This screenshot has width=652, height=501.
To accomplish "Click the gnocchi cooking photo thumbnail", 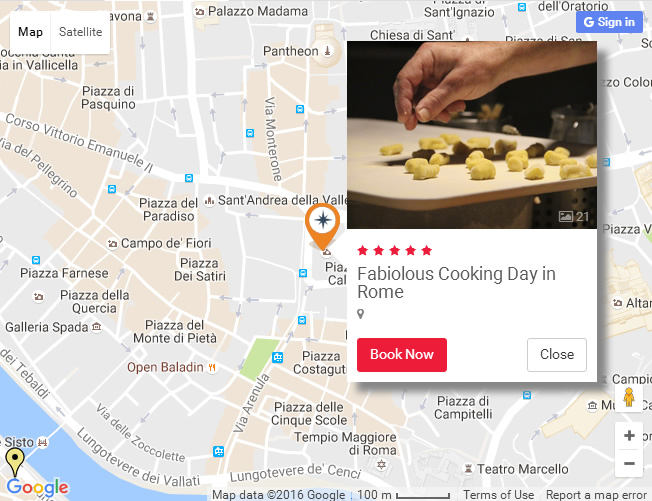I will click(472, 135).
